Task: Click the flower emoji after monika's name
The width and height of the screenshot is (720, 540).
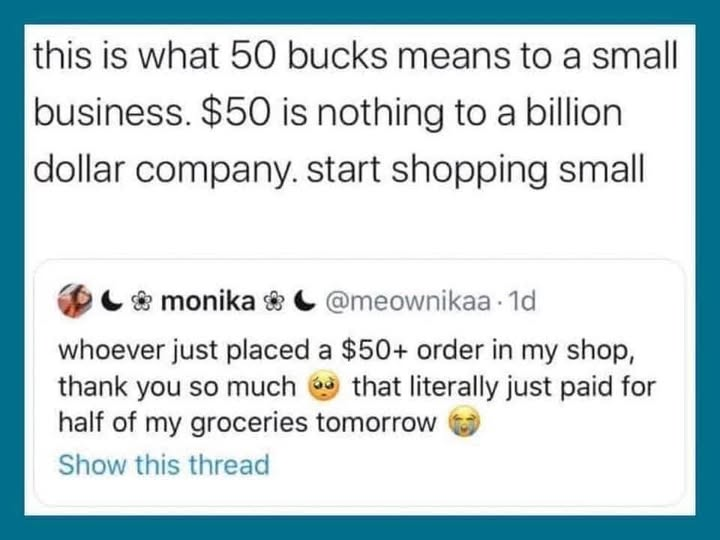Action: point(267,300)
